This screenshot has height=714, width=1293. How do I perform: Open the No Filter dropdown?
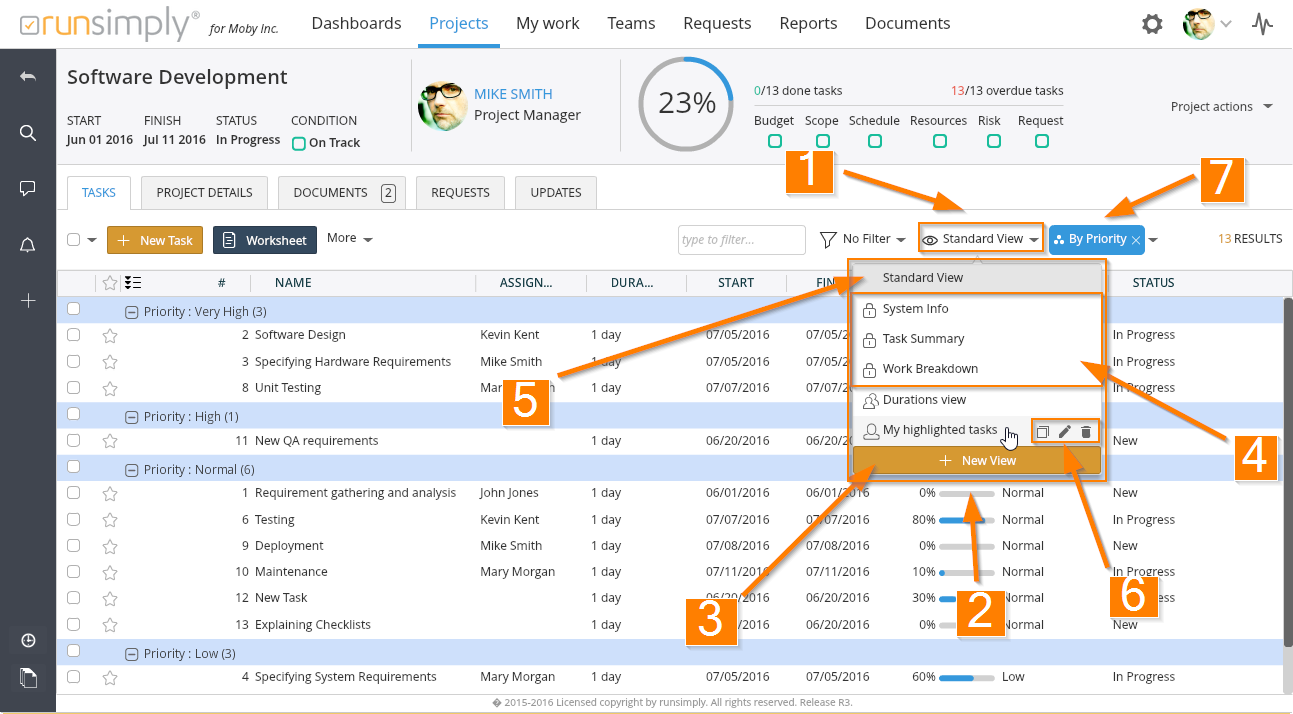click(x=863, y=239)
